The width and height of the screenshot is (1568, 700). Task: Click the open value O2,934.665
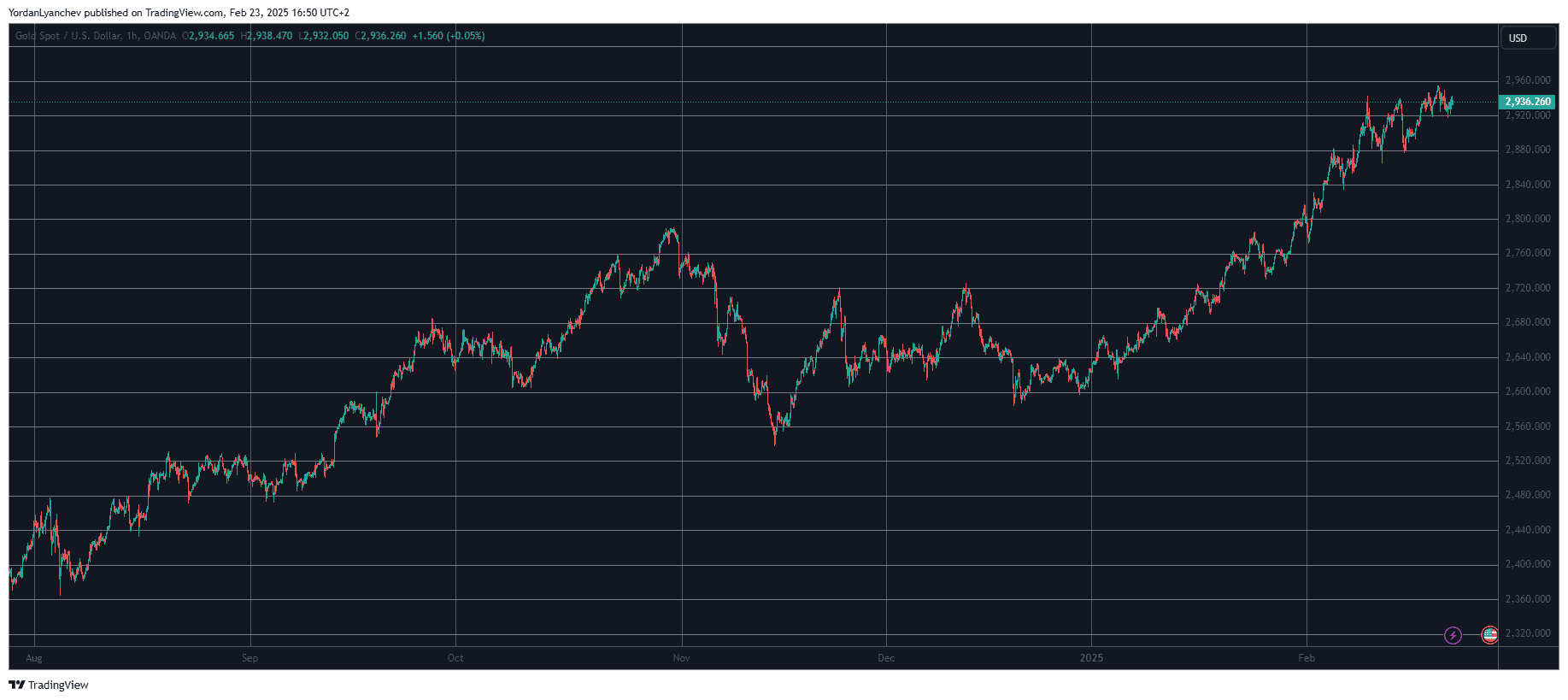tap(208, 36)
